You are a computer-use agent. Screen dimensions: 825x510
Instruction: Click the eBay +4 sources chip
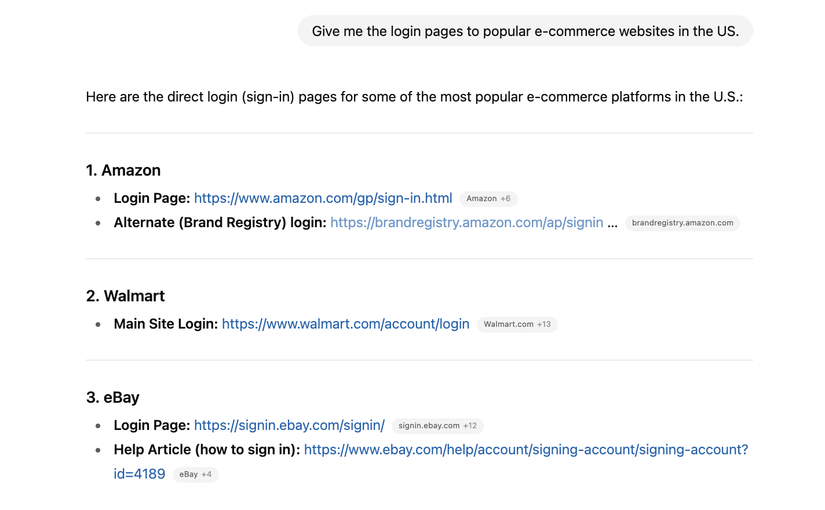point(195,475)
